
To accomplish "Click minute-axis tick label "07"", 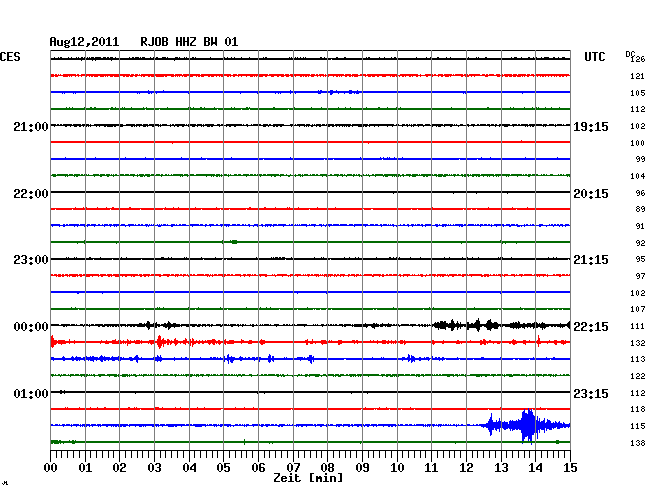I will click(x=293, y=468).
